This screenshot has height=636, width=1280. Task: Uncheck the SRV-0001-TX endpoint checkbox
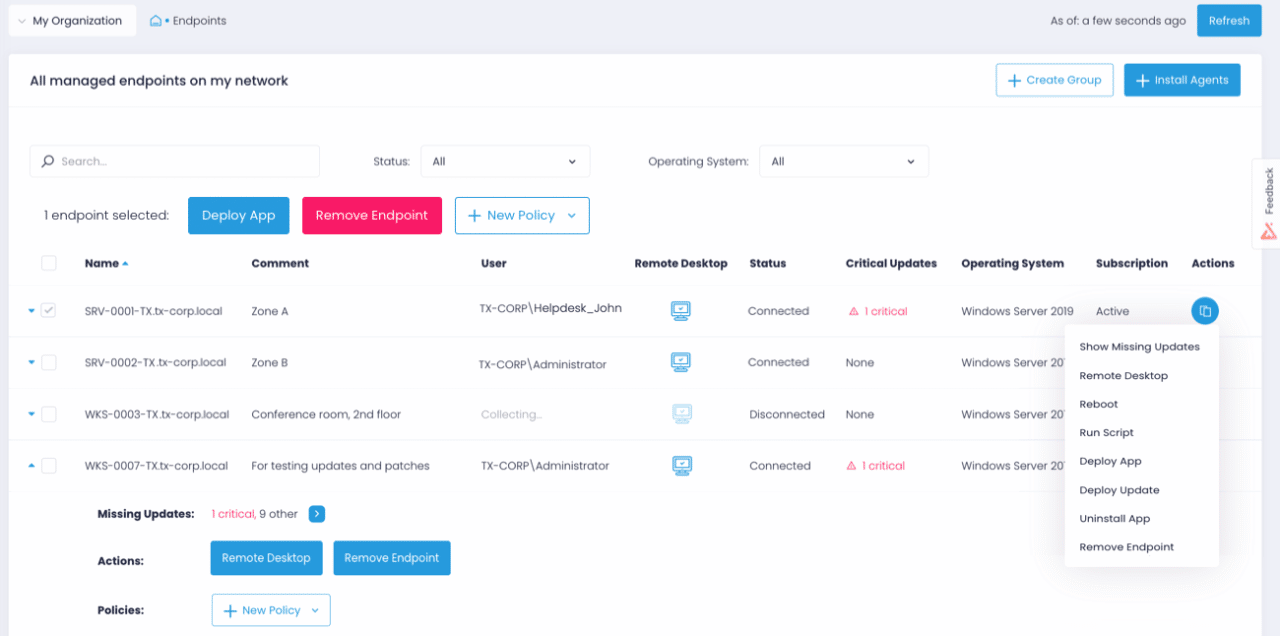pyautogui.click(x=49, y=310)
